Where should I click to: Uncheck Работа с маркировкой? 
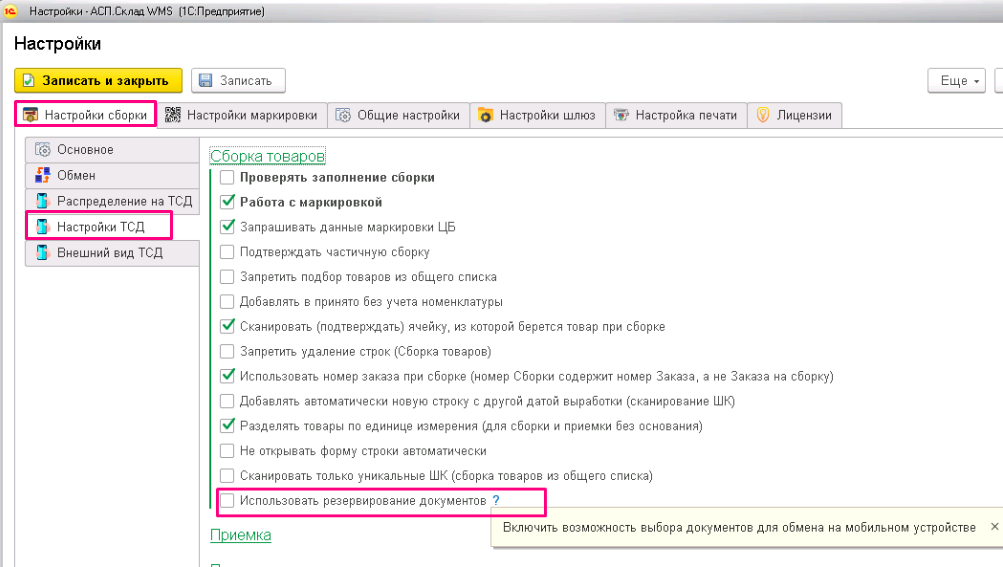[x=227, y=202]
